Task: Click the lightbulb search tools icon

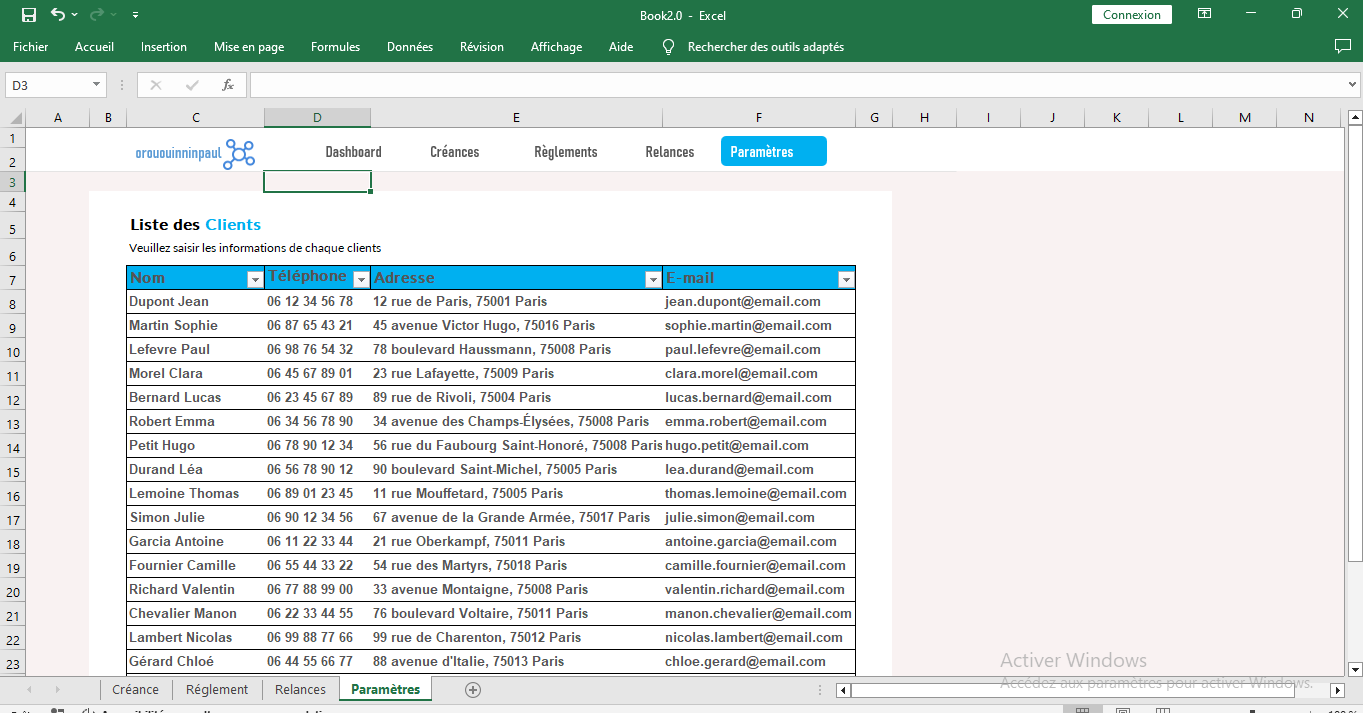Action: click(x=669, y=47)
